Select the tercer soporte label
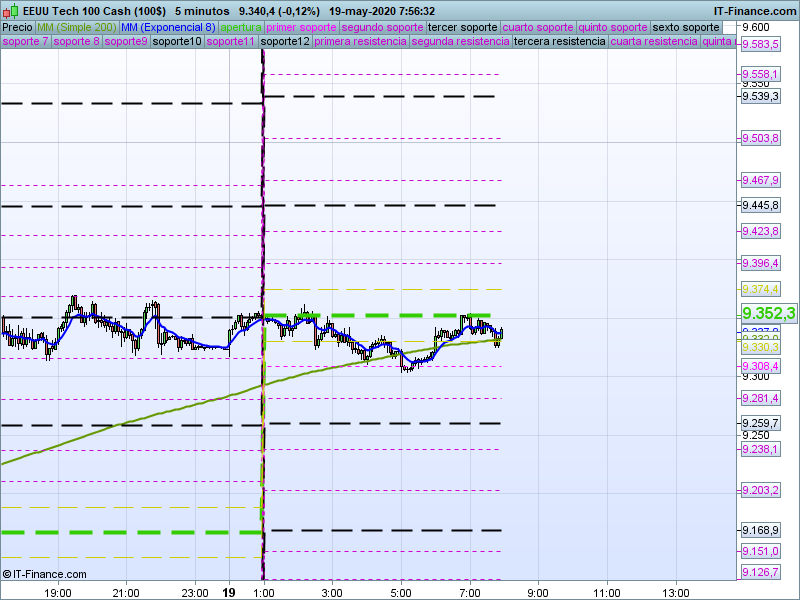 [x=462, y=27]
